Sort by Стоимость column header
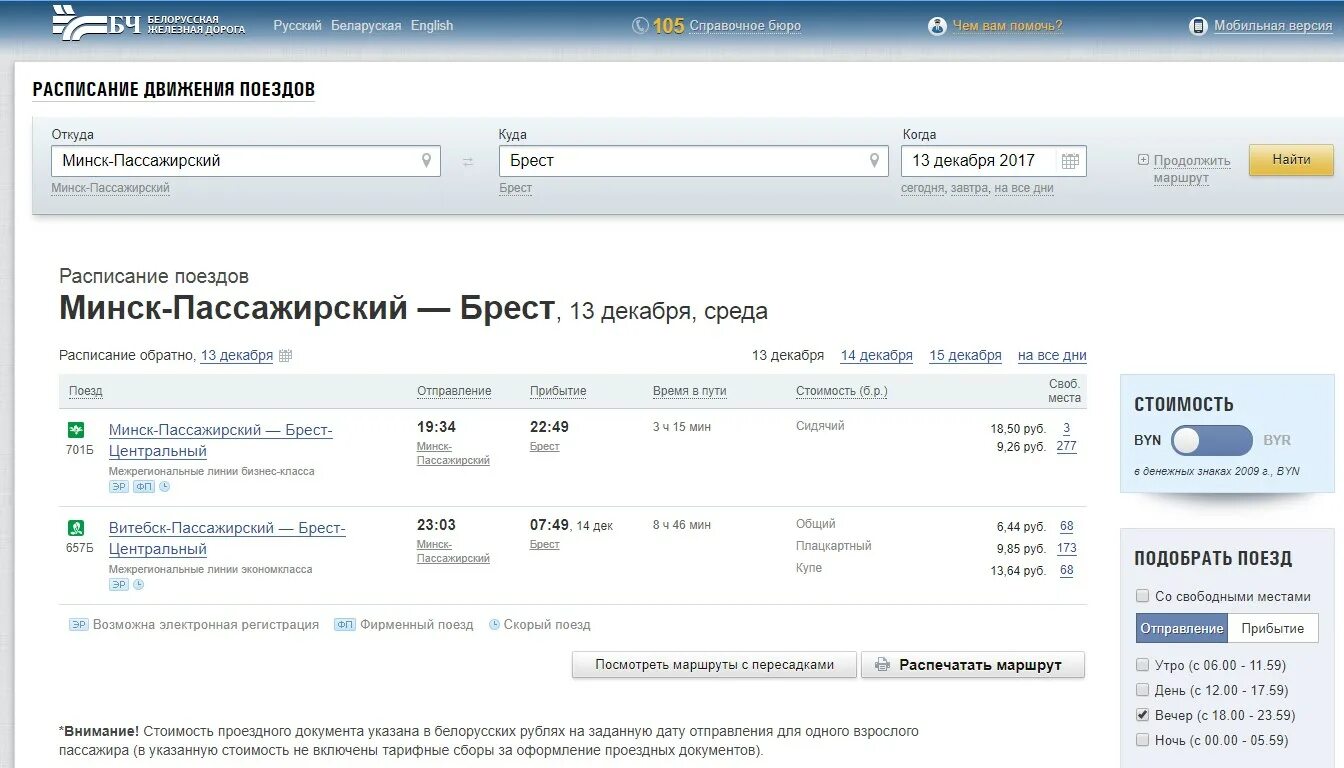The image size is (1344, 768). 842,391
